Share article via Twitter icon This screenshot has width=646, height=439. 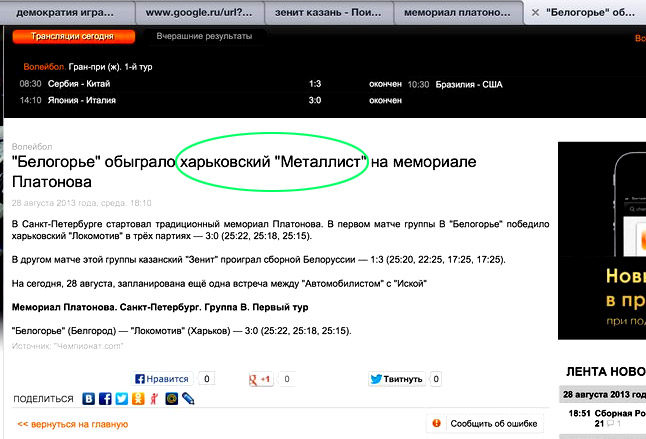tap(121, 399)
